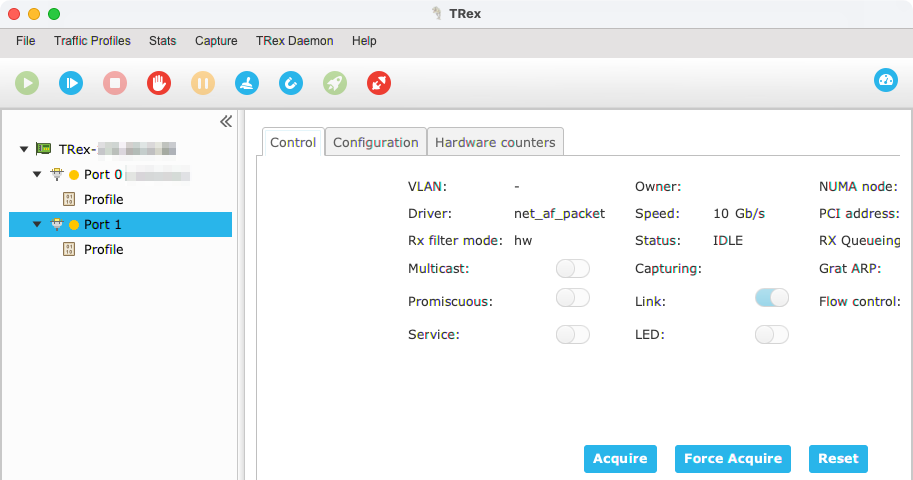The width and height of the screenshot is (913, 480).
Task: Turn off the Link switch
Action: point(772,298)
